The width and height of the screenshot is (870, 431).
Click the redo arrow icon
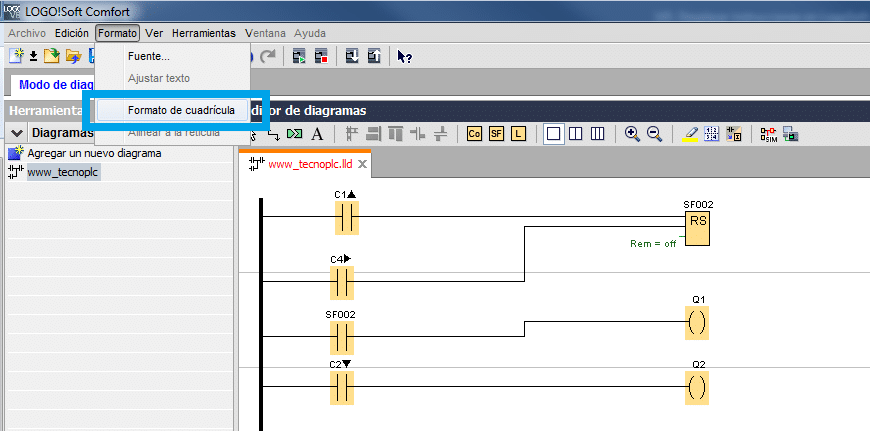point(268,55)
